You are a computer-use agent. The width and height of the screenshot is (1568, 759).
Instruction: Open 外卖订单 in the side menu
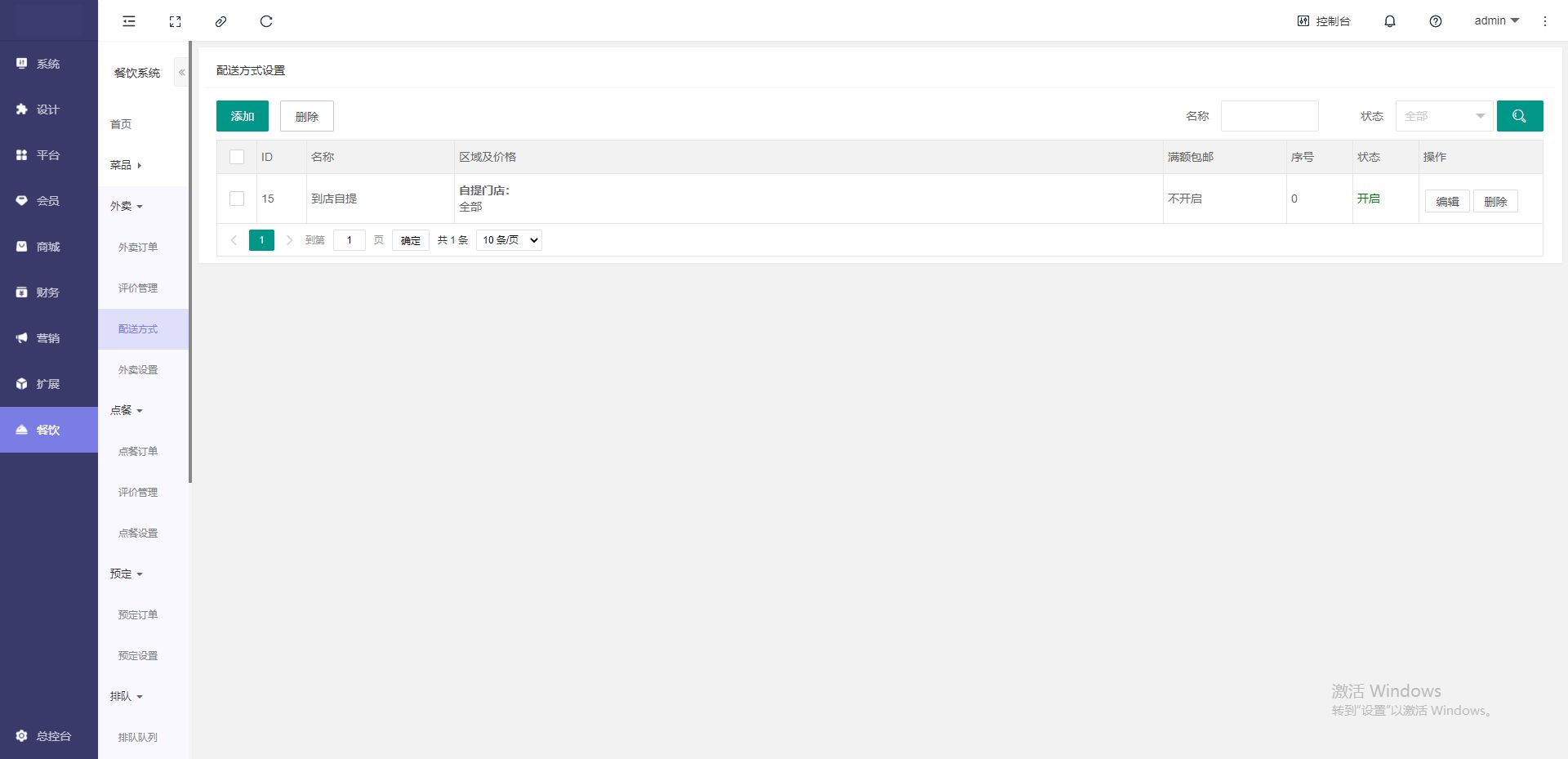coord(138,247)
